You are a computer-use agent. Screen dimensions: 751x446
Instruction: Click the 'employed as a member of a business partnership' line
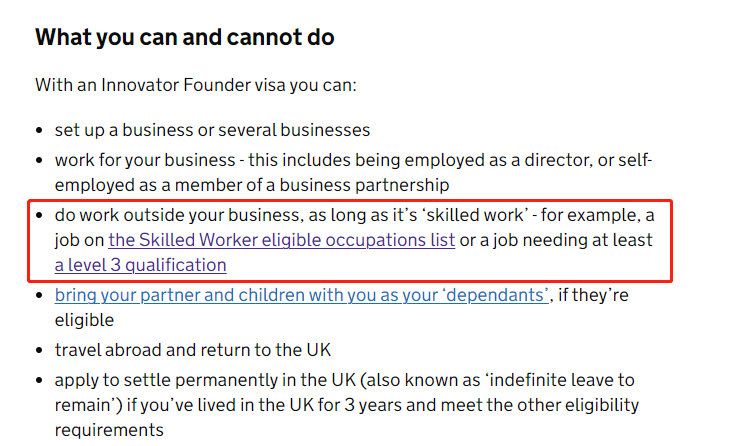click(252, 185)
